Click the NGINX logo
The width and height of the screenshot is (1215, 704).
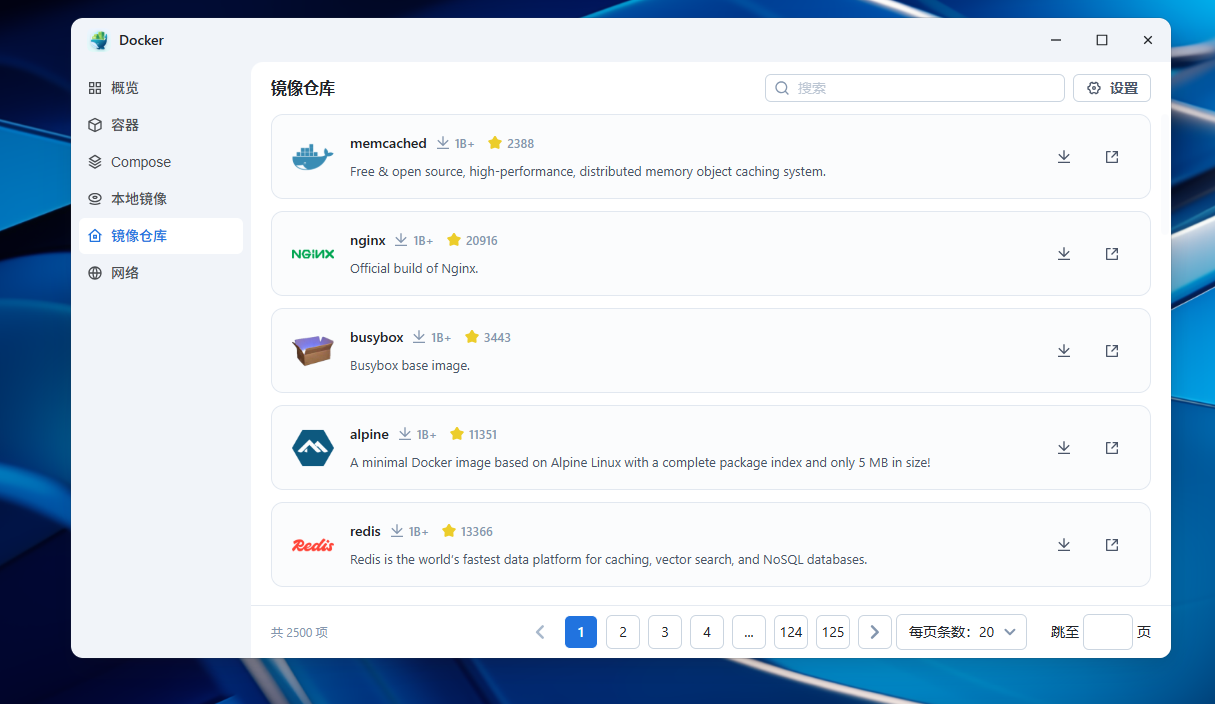pyautogui.click(x=312, y=254)
